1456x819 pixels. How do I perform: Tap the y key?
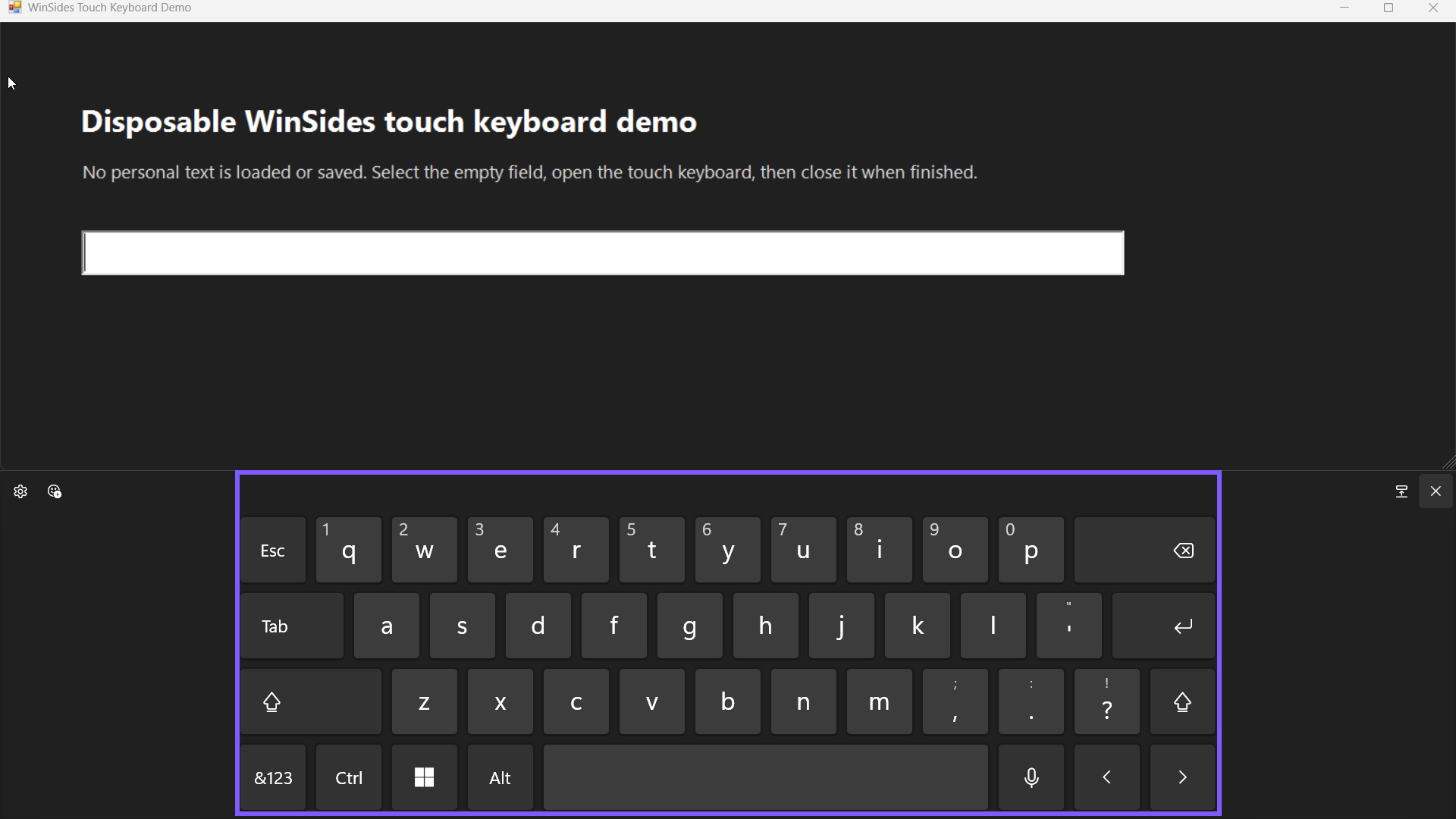coord(728,551)
